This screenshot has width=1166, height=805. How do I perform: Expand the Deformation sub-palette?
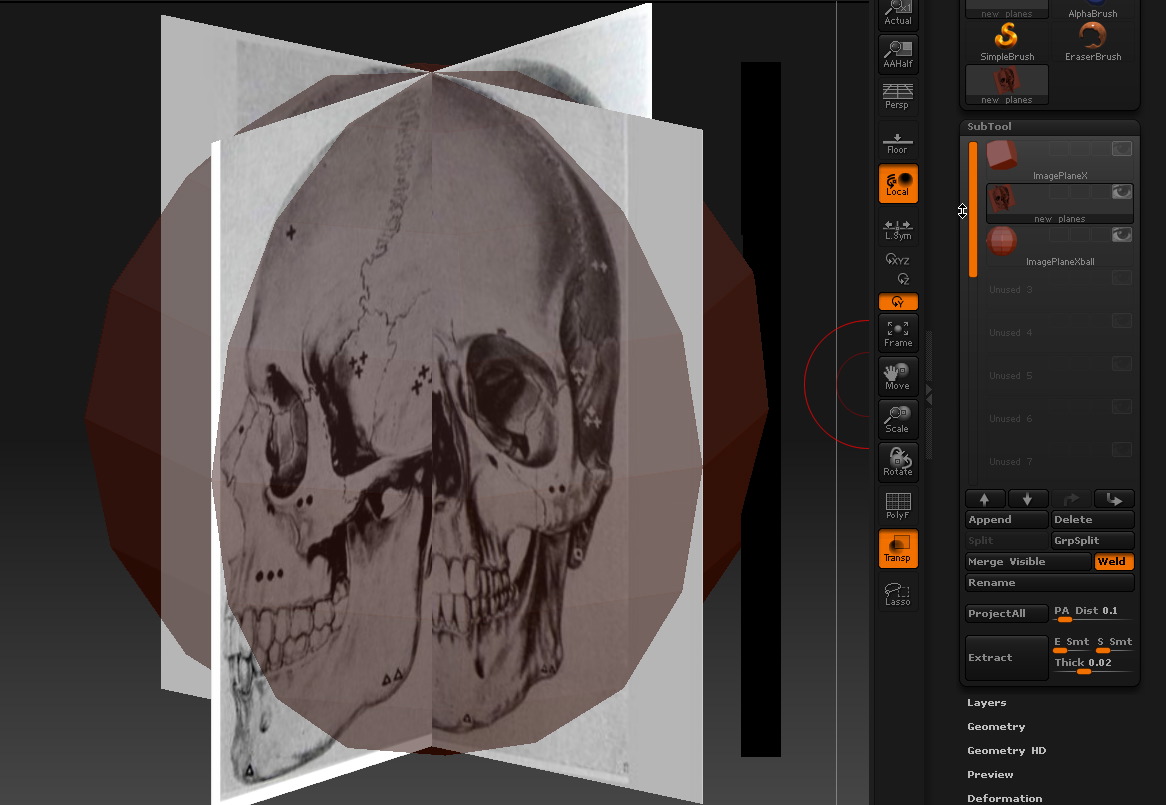[x=1004, y=798]
